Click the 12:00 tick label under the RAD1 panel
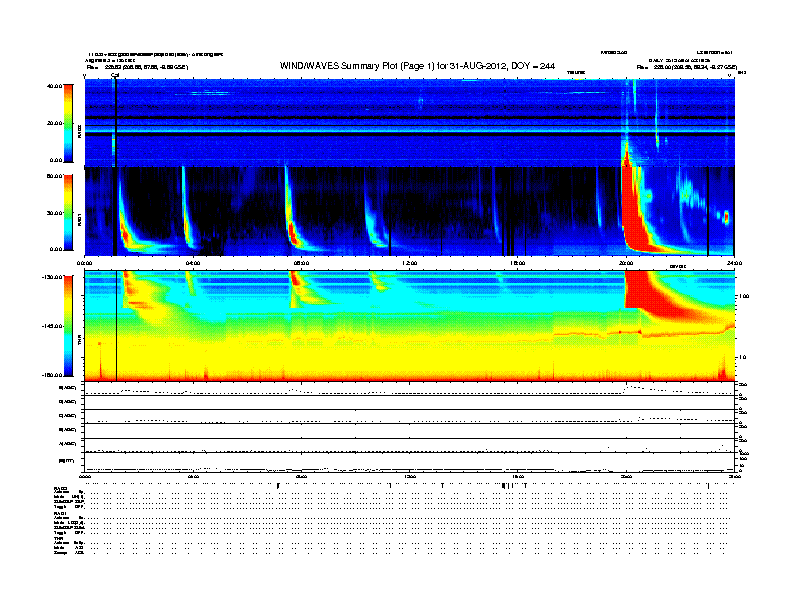Screen dimensions: 792x612 coord(410,263)
